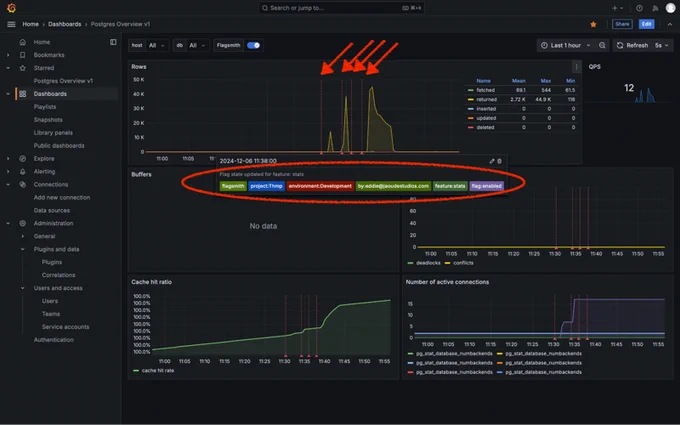Click the Grafana logo icon

coord(11,8)
